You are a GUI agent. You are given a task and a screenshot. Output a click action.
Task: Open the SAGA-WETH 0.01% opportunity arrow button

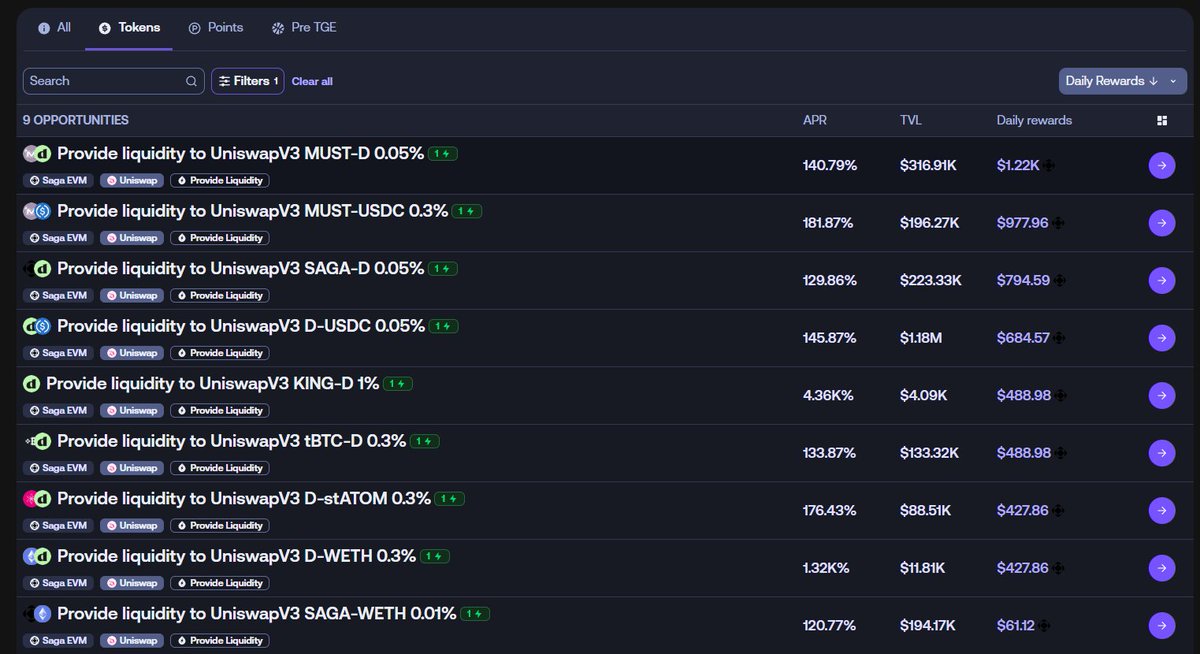[1161, 626]
